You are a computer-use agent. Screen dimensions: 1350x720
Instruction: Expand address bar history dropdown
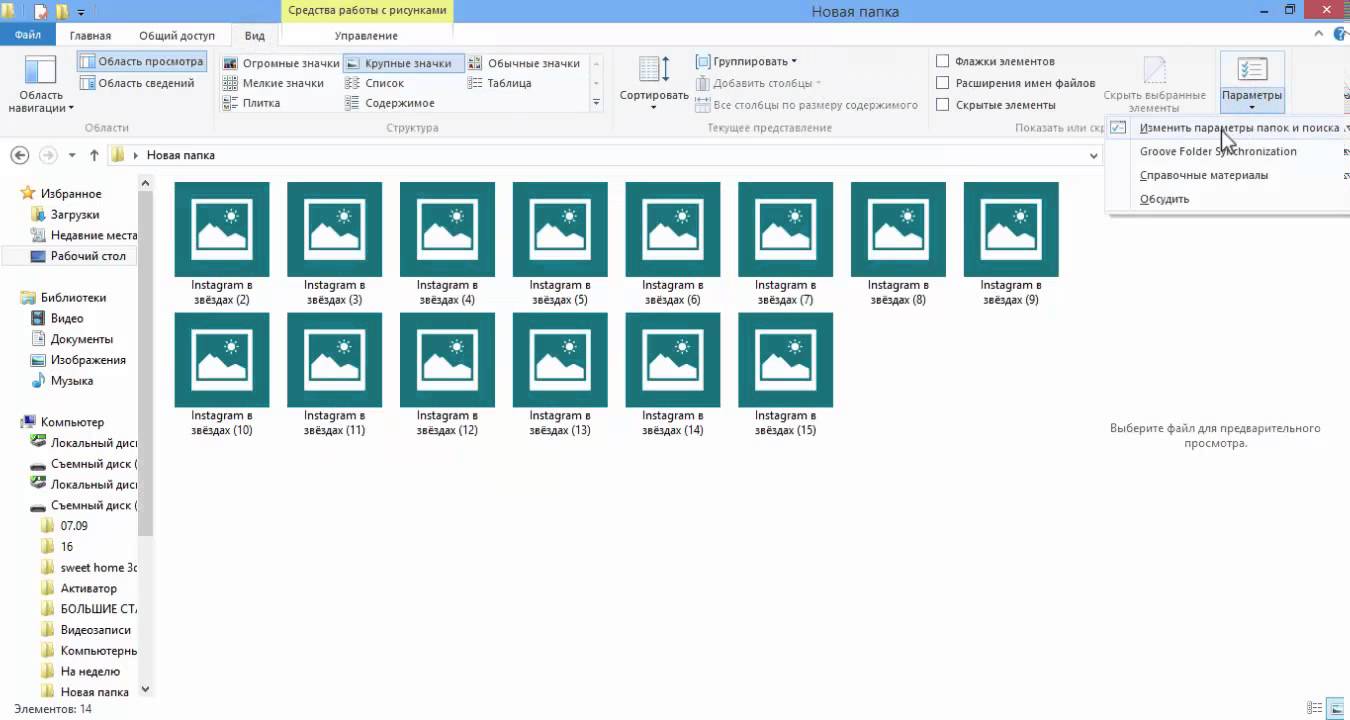pos(1094,156)
